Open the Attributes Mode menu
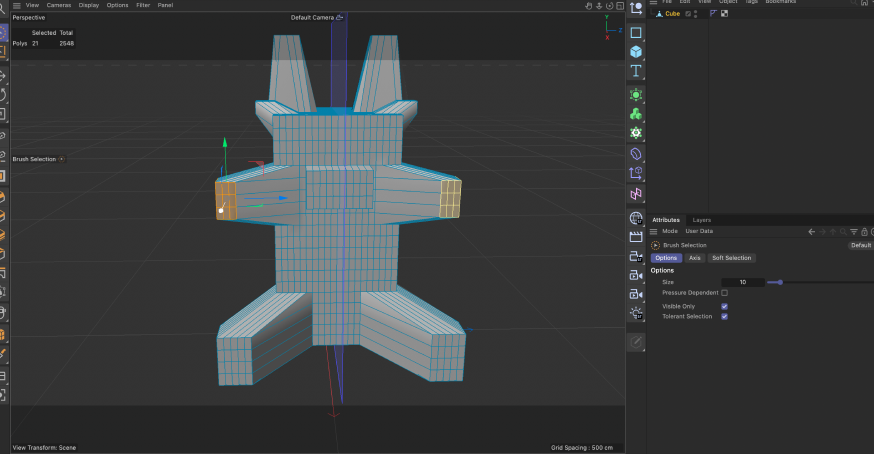The height and width of the screenshot is (454, 874). 670,231
